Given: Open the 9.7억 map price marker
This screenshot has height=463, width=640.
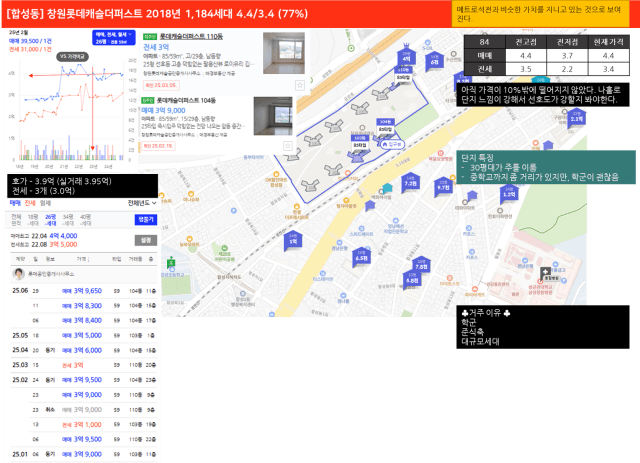Looking at the screenshot, I should pyautogui.click(x=443, y=187).
